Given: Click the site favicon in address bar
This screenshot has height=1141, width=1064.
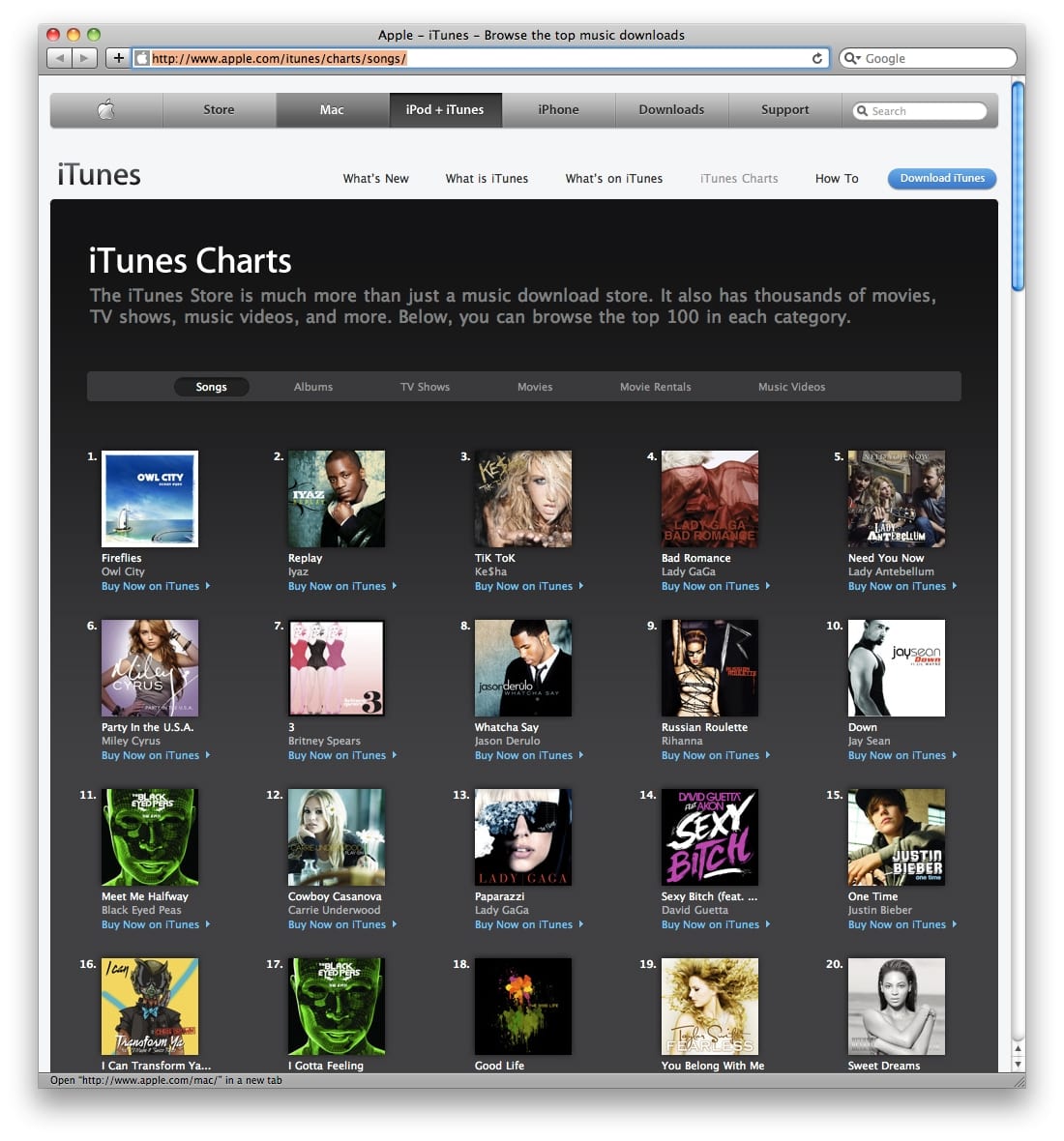Looking at the screenshot, I should (142, 58).
